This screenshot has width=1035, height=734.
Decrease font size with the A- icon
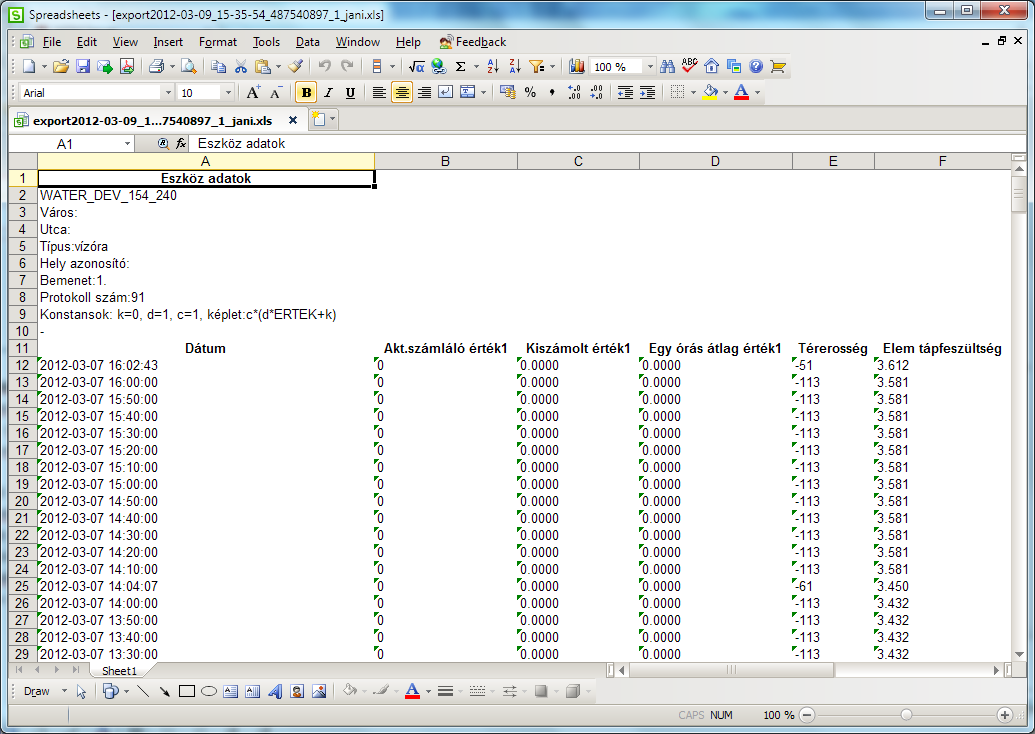click(276, 92)
